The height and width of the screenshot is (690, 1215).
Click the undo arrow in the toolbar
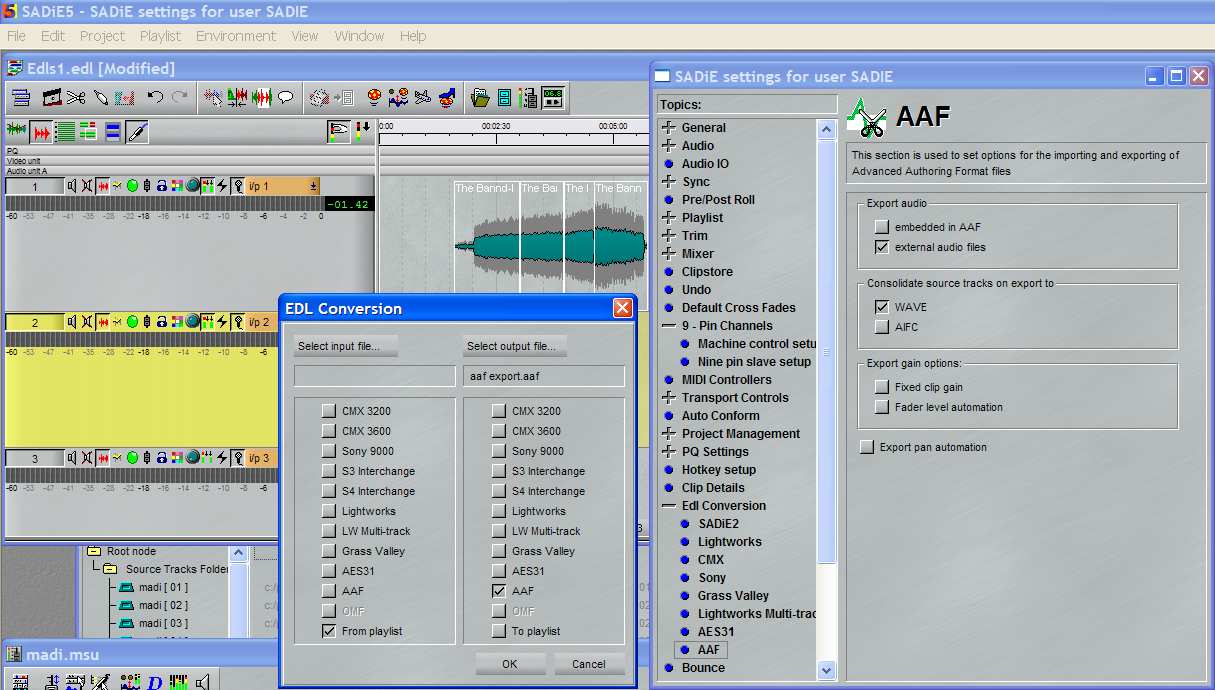click(155, 97)
